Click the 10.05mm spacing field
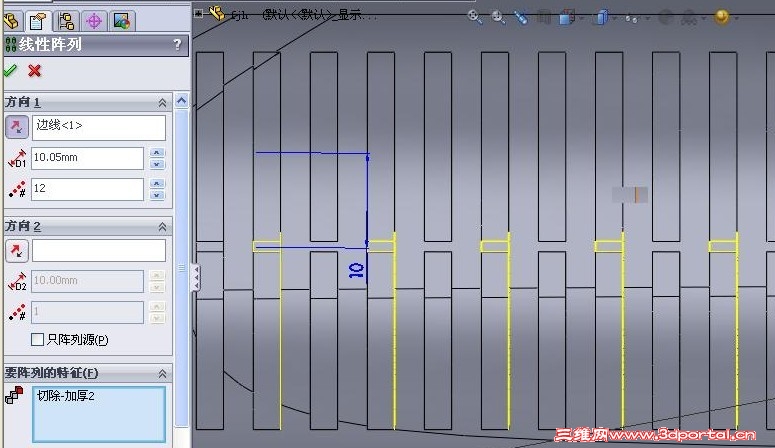 click(x=87, y=158)
